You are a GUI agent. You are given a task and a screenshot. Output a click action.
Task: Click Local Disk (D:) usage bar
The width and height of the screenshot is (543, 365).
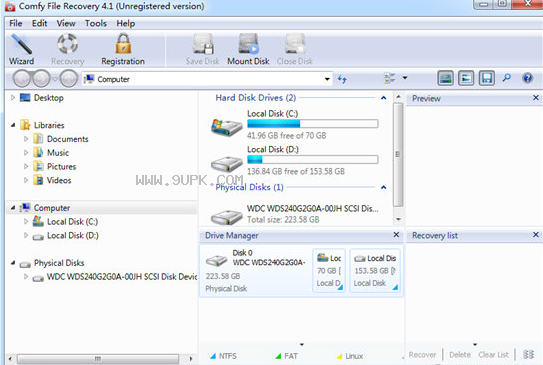pyautogui.click(x=313, y=159)
